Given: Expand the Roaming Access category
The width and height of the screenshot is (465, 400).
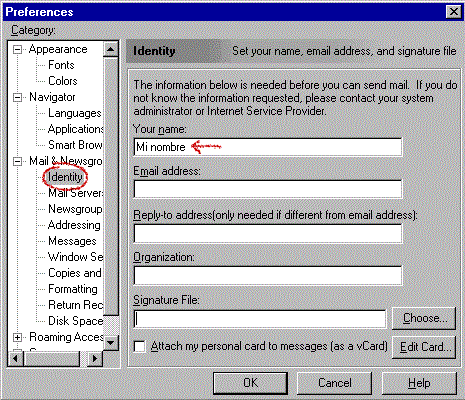Looking at the screenshot, I should pyautogui.click(x=17, y=338).
